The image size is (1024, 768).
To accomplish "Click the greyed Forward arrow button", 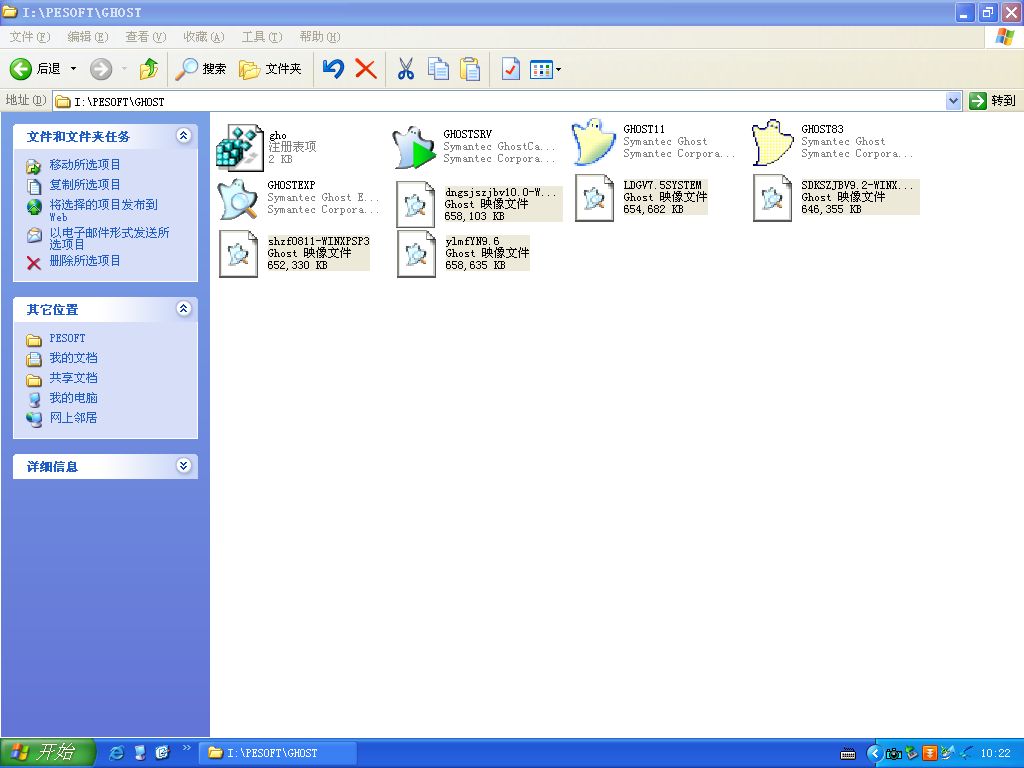I will point(101,69).
